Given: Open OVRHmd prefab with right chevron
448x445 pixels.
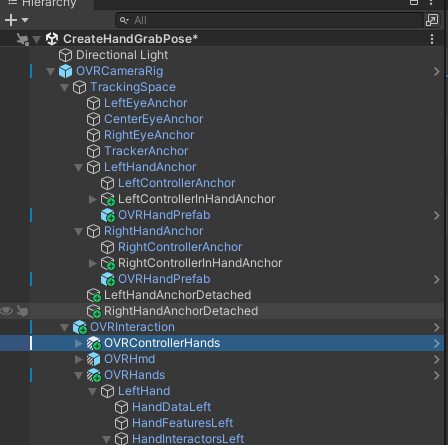Looking at the screenshot, I should [436, 359].
